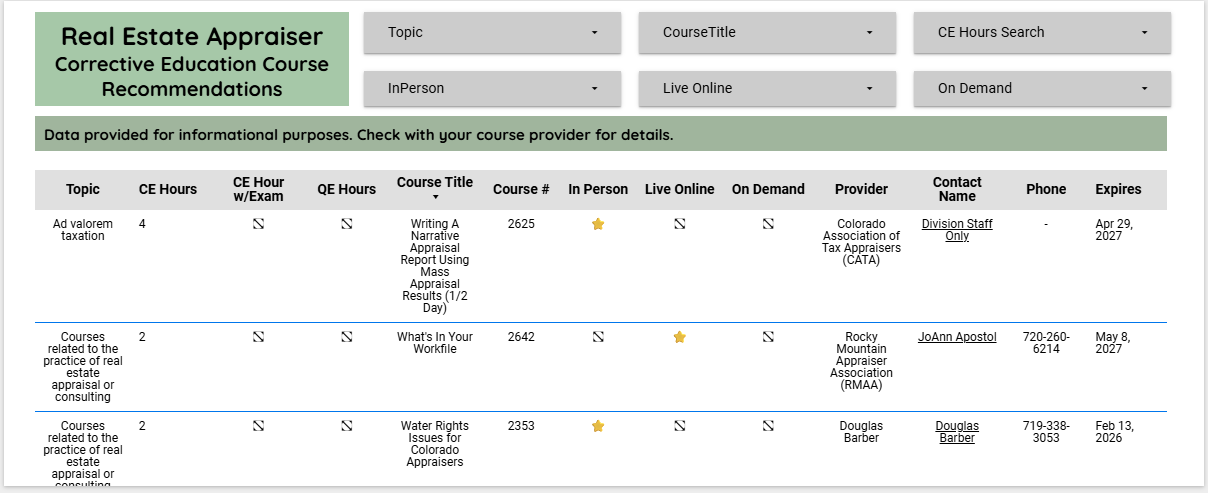Expand the Live Online filter dropdown
The height and width of the screenshot is (493, 1208).
pos(767,89)
